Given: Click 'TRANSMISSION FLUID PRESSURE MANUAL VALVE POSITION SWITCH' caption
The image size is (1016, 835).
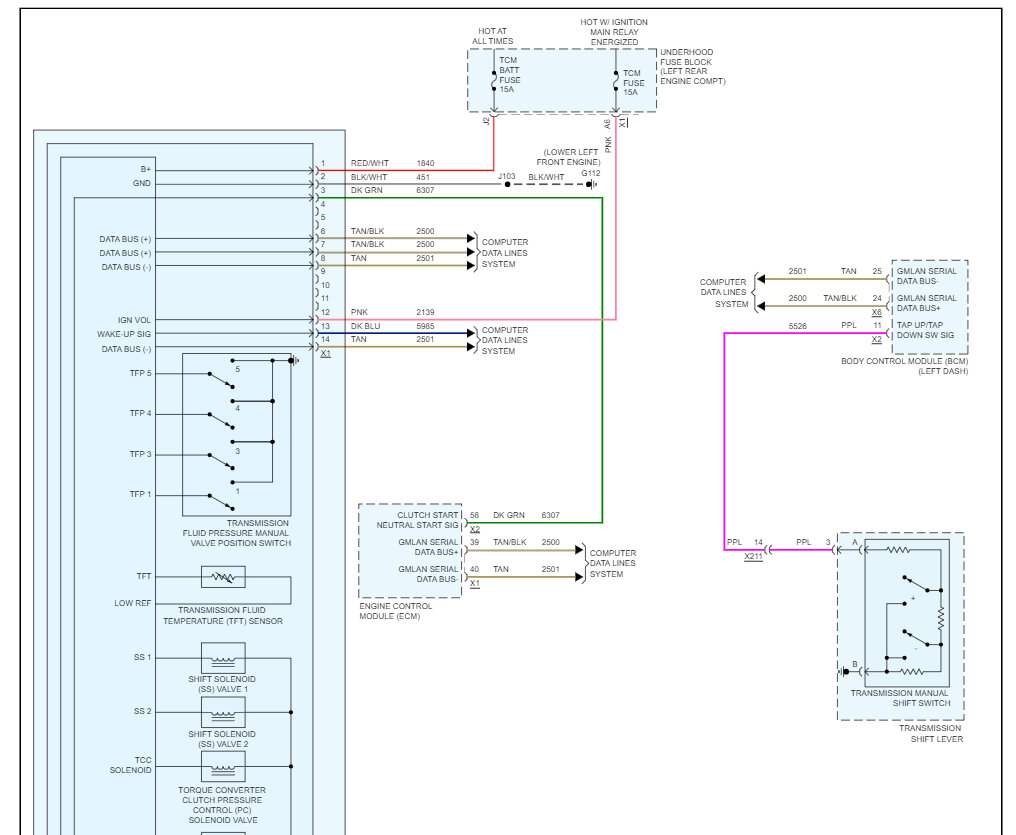Looking at the screenshot, I should [x=236, y=533].
